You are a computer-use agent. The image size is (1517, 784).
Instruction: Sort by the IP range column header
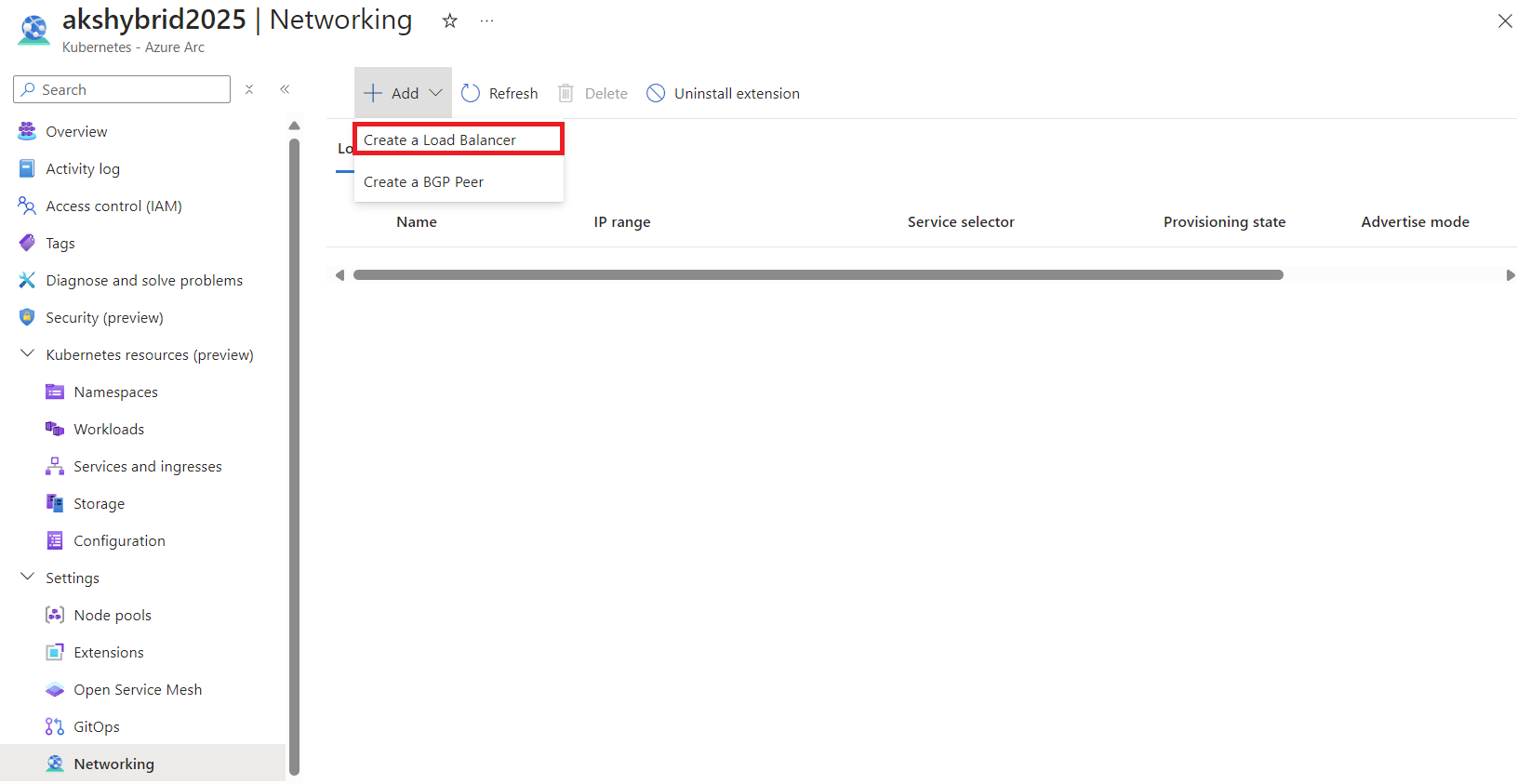coord(622,221)
